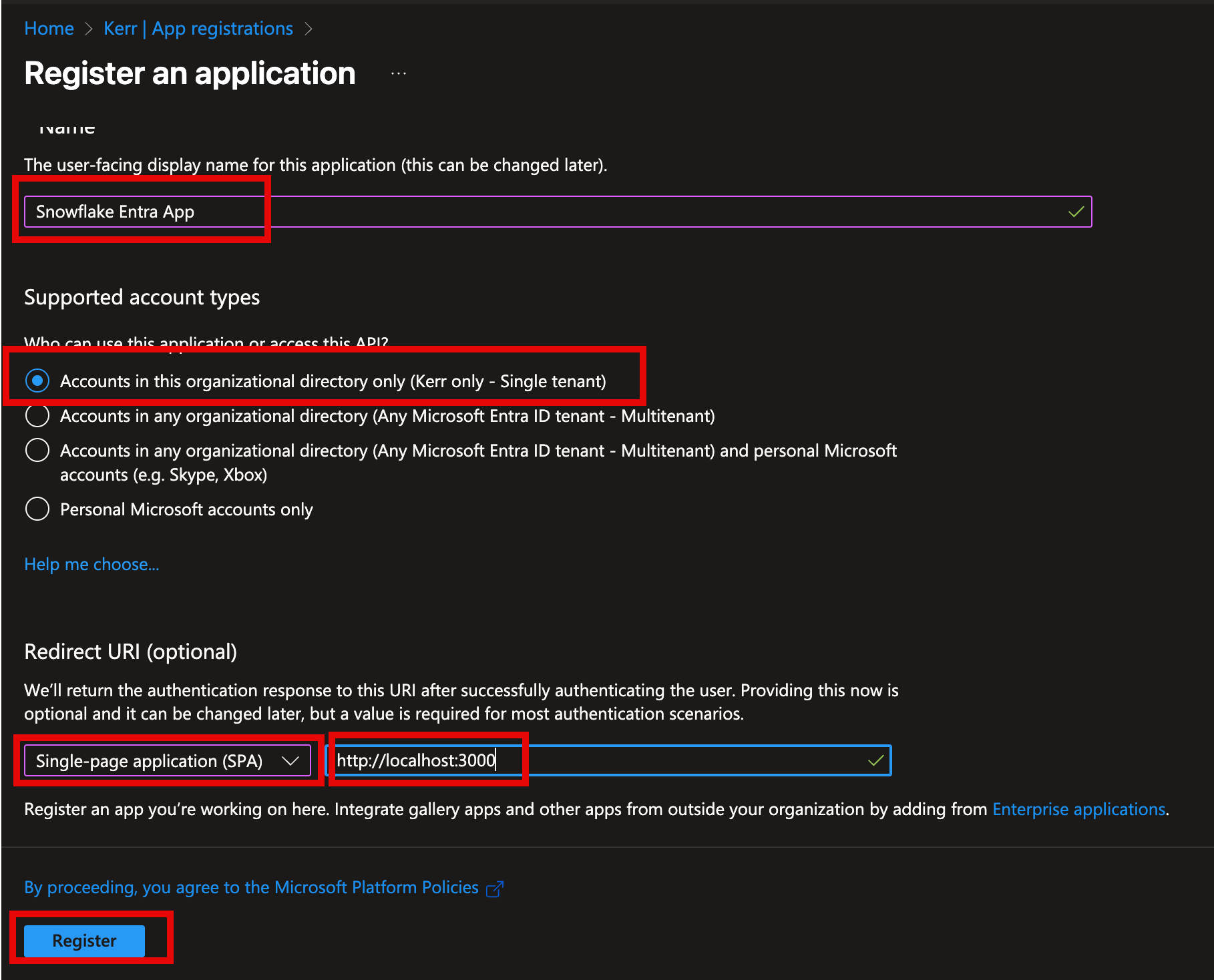Click the green checkmark in Name field

pos(1076,212)
